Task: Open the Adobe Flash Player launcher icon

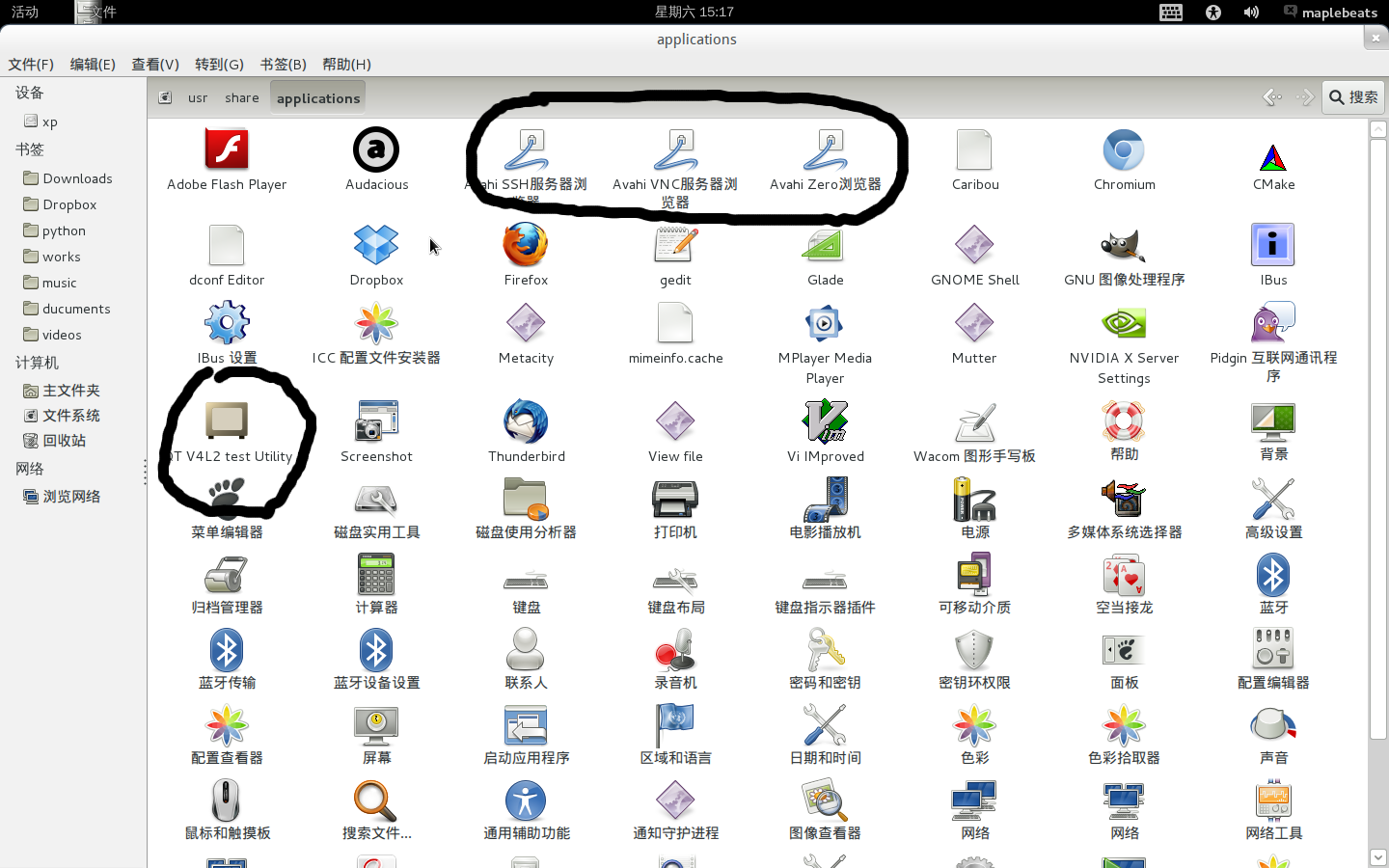Action: pos(227,149)
